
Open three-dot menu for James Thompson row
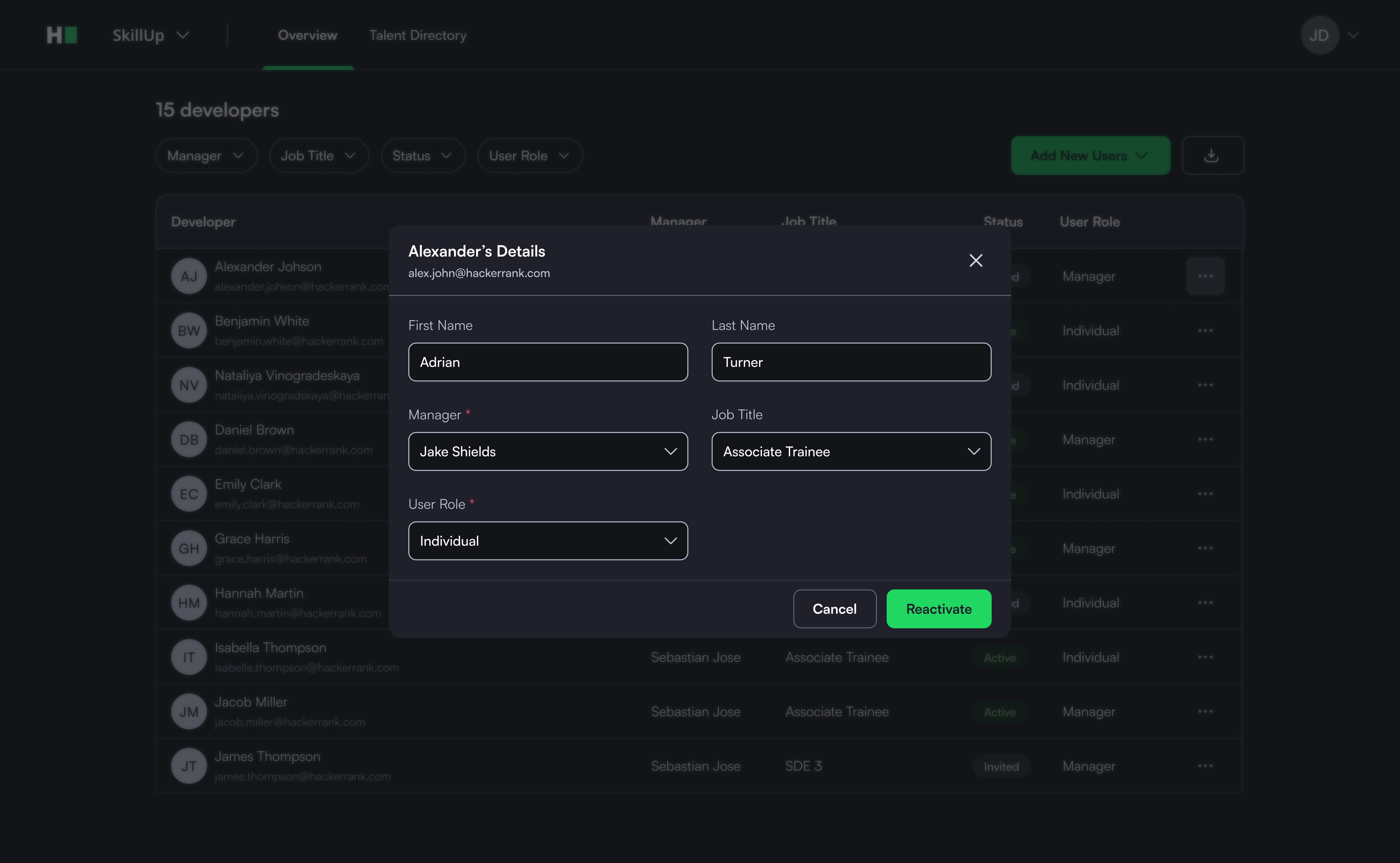pos(1205,766)
